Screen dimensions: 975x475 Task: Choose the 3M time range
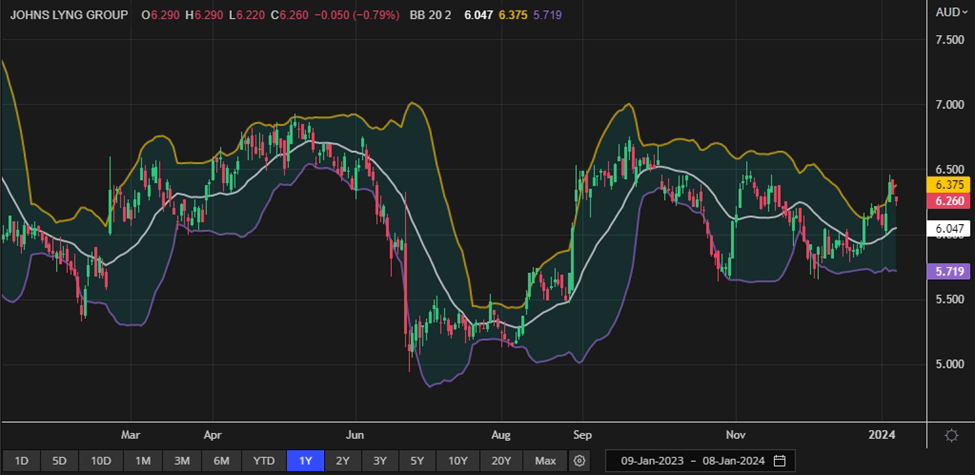pyautogui.click(x=182, y=461)
